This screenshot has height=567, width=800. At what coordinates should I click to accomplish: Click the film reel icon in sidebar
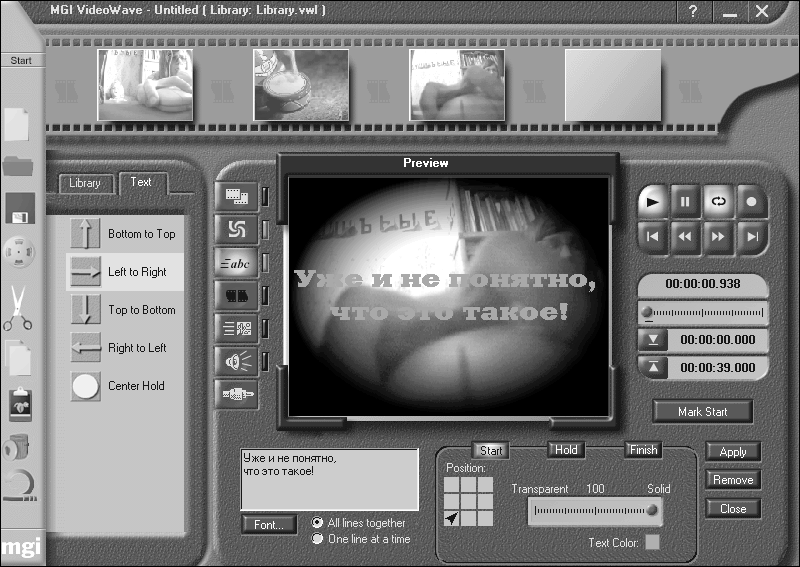19,252
